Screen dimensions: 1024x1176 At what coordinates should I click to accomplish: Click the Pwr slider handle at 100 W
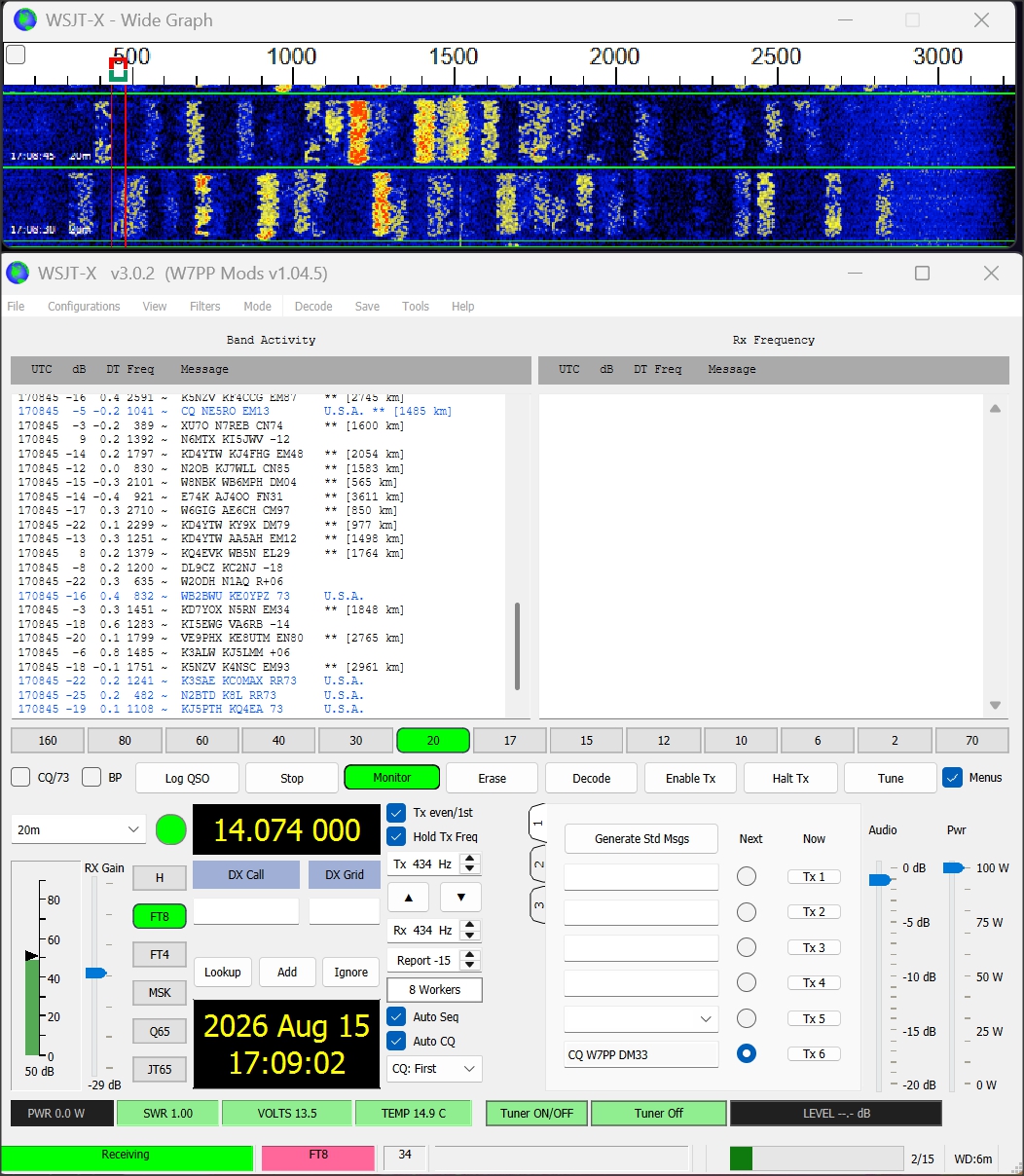(955, 867)
